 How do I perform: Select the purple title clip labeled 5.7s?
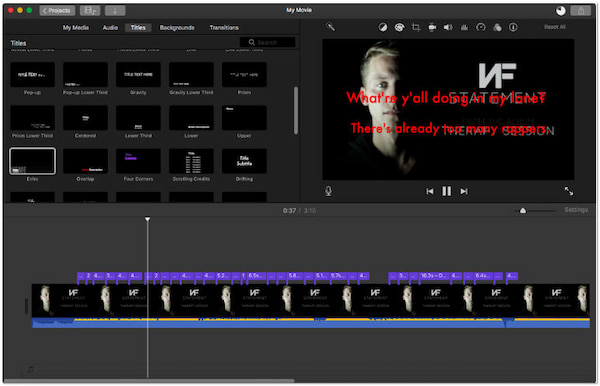tap(339, 276)
